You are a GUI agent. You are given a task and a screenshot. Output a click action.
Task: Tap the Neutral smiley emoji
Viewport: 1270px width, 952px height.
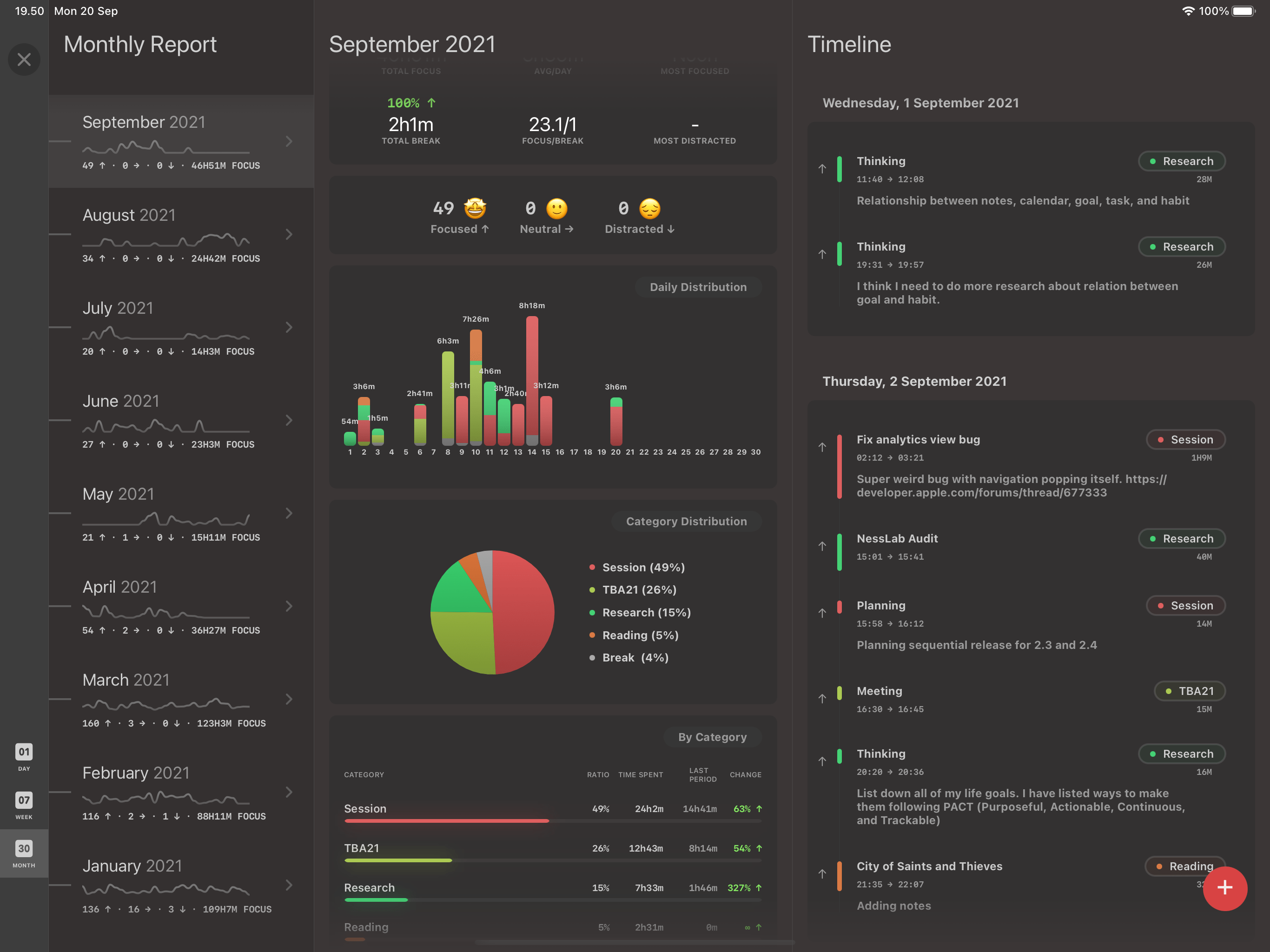(556, 208)
